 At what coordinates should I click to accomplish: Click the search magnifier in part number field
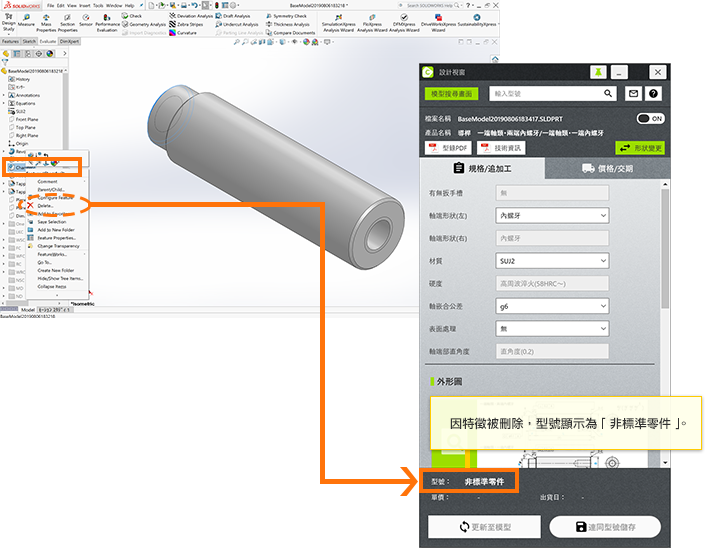[x=606, y=93]
